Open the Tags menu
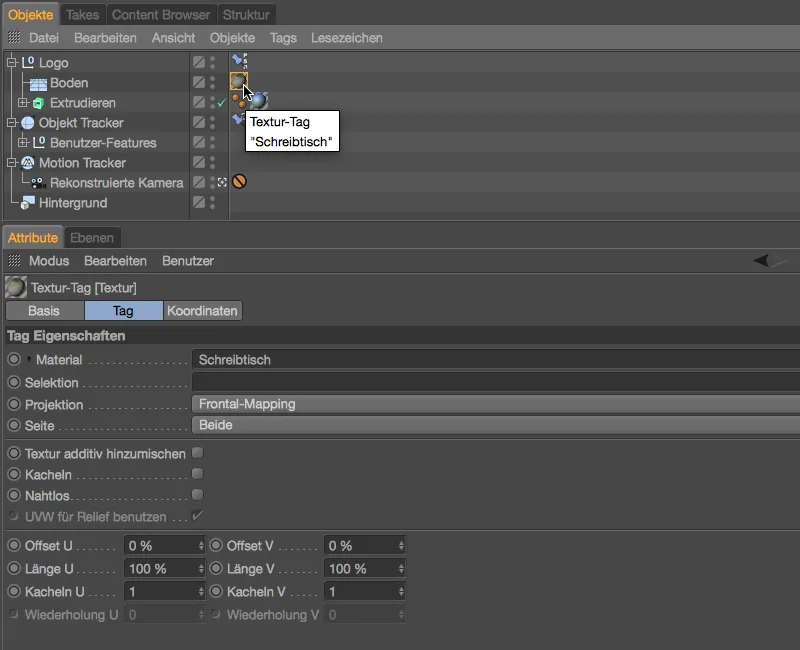Viewport: 800px width, 650px height. [x=283, y=38]
